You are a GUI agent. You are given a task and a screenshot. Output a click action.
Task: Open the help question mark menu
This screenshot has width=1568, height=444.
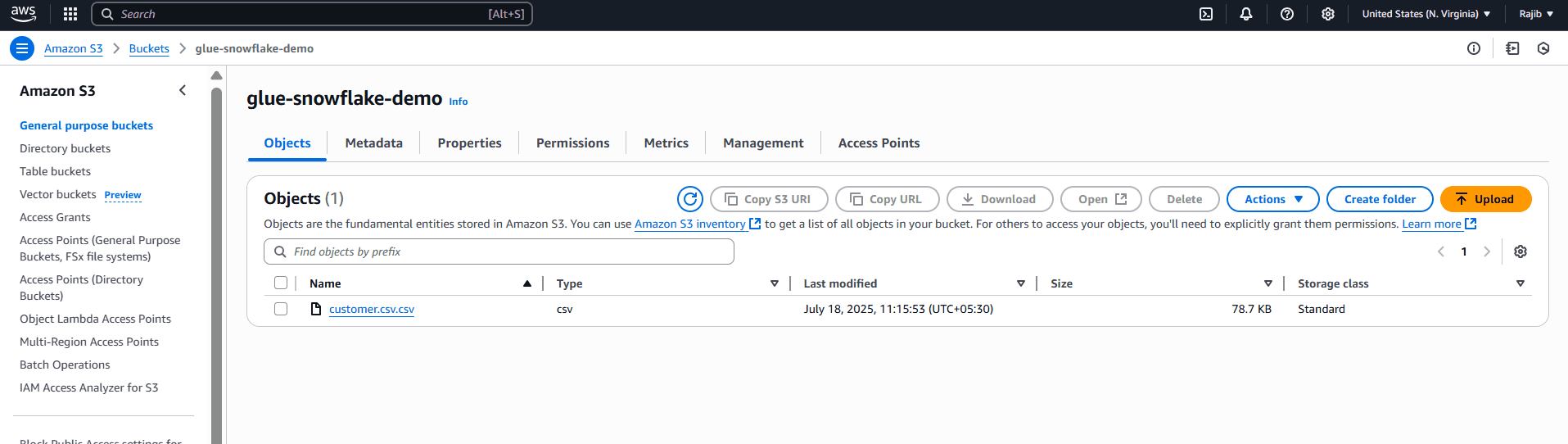pos(1287,14)
